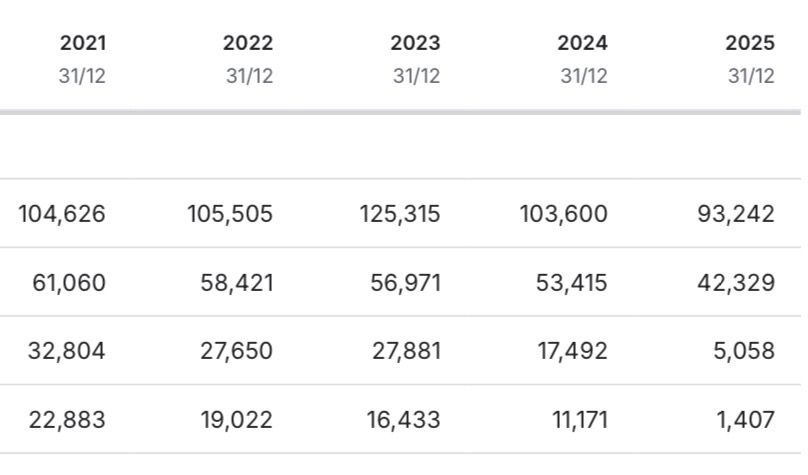Viewport: 808px width, 475px height.
Task: Select the 2024 column header
Action: coord(582,44)
